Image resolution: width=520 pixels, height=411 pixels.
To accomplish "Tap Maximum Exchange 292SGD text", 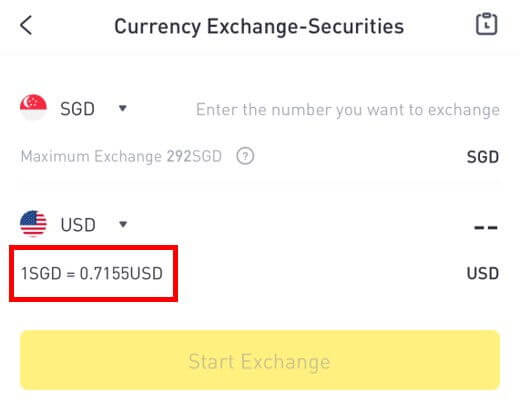I will pyautogui.click(x=121, y=156).
